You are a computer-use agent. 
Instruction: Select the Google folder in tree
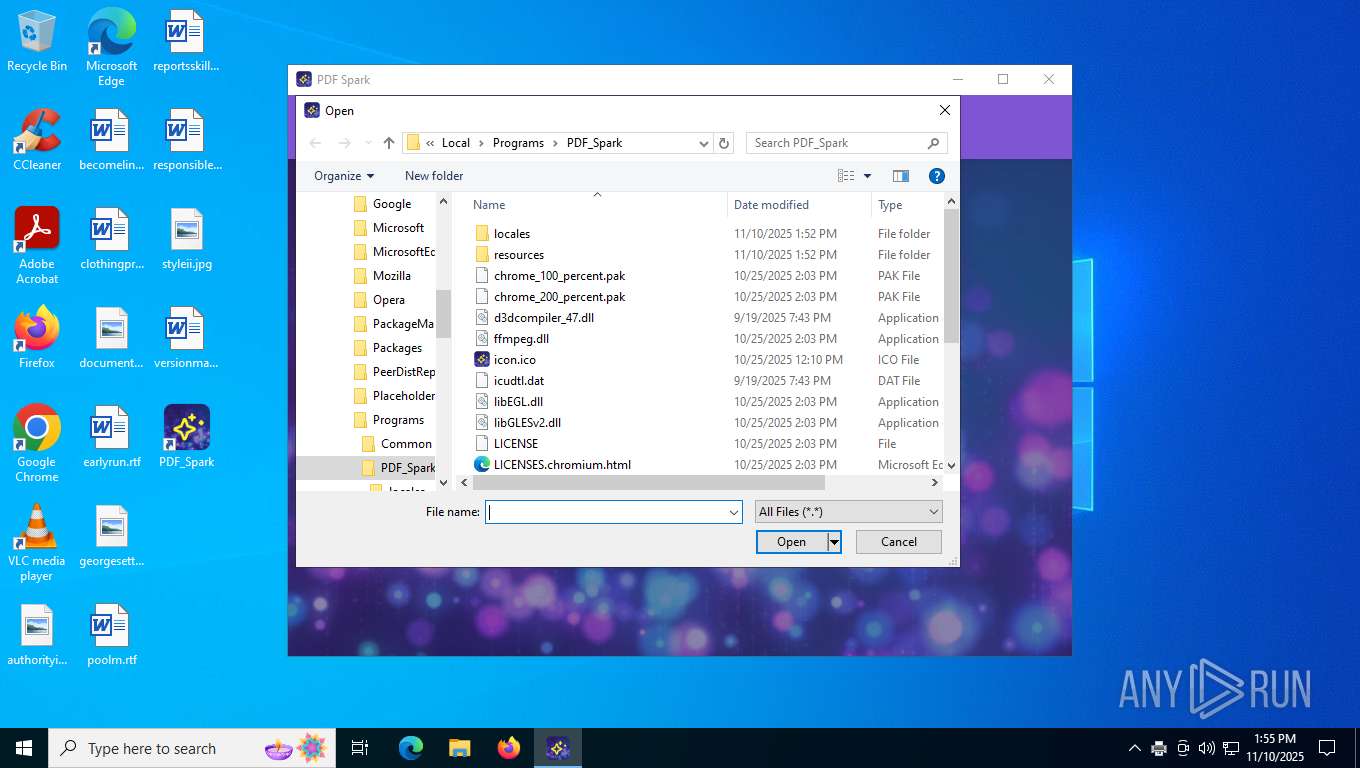tap(392, 204)
